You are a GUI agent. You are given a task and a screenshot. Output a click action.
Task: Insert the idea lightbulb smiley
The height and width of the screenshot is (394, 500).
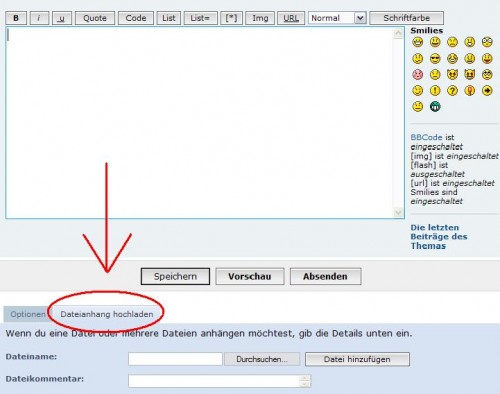click(470, 90)
